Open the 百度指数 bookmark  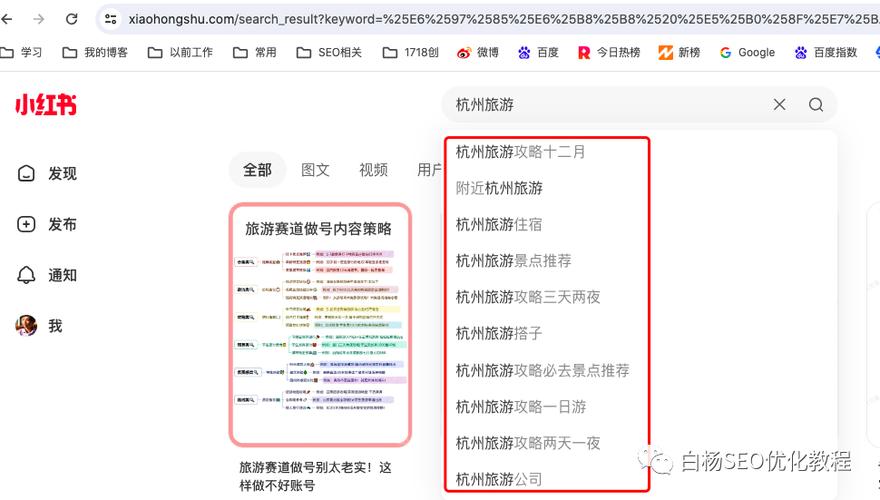point(826,52)
